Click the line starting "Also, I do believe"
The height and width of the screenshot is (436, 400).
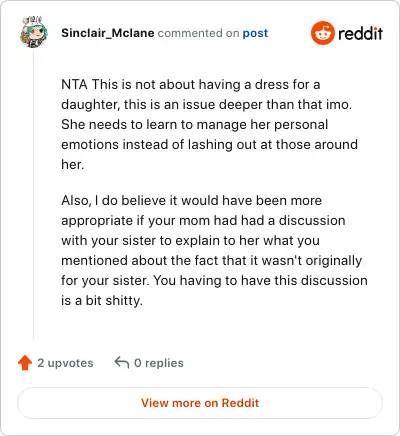coord(192,201)
